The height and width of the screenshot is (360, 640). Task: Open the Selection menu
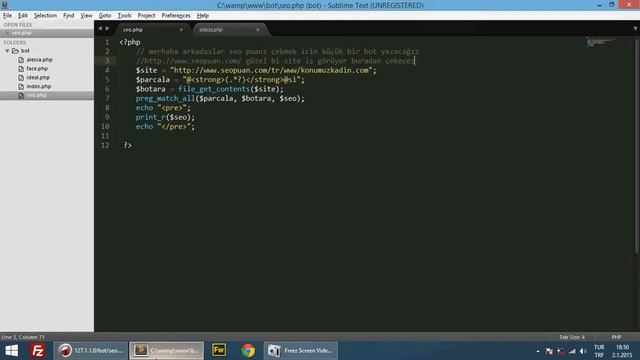45,16
